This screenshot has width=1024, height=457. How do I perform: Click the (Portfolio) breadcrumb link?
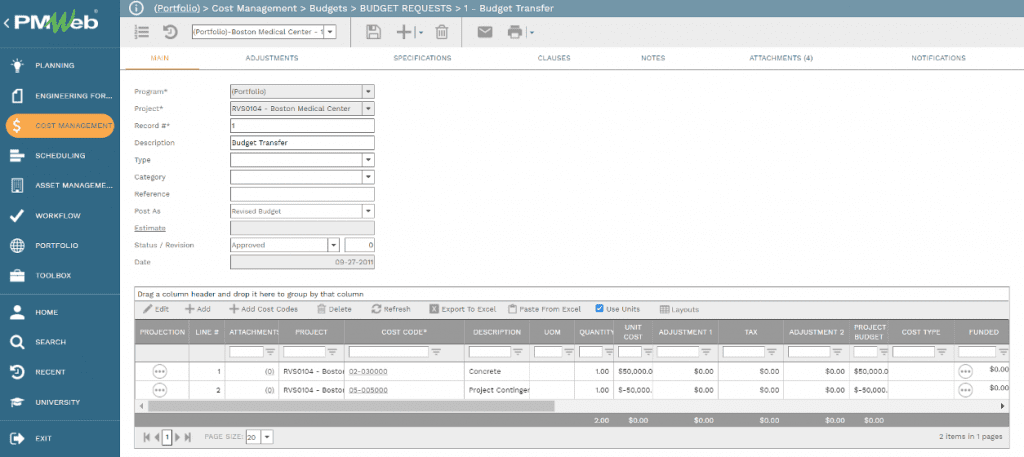coord(175,8)
